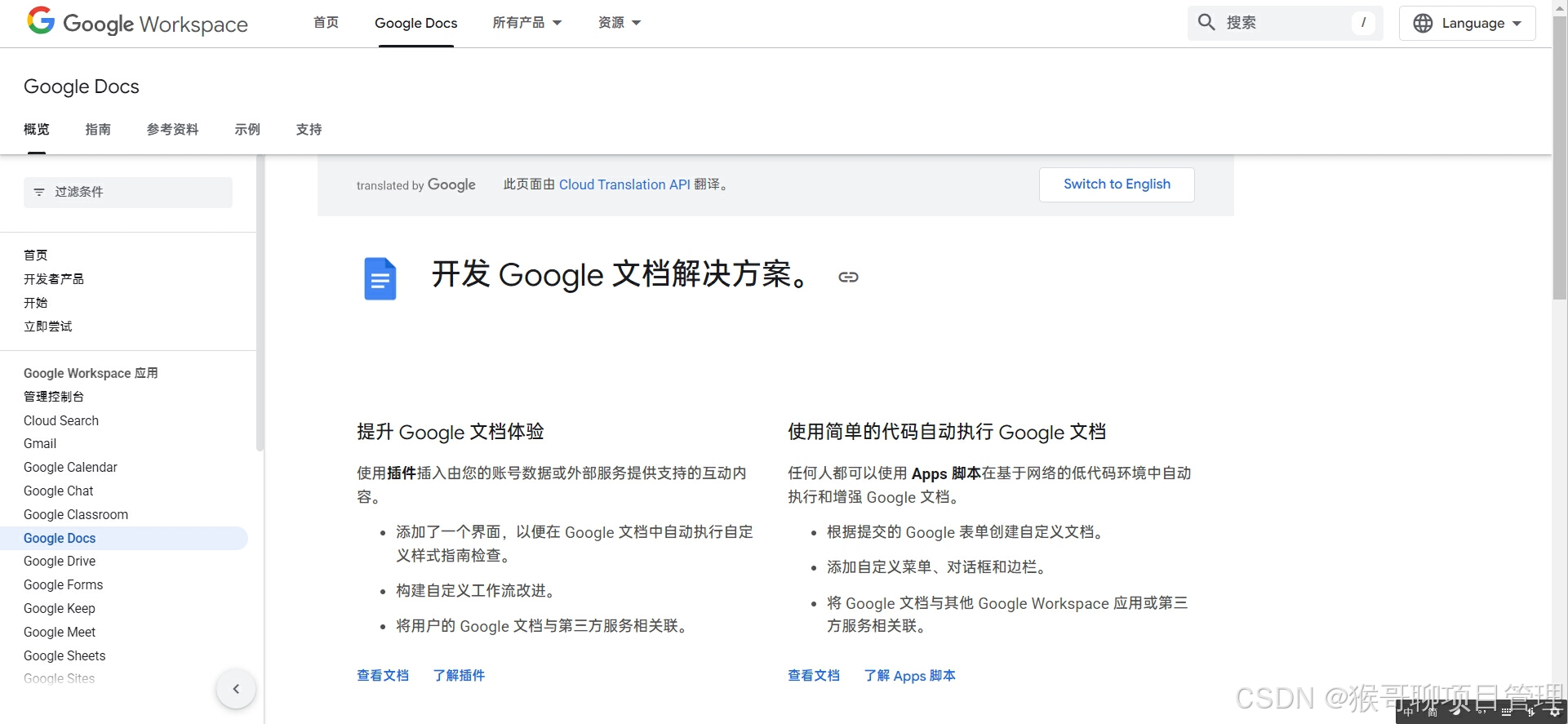Click the sidebar vertical scrollbar
Viewport: 1568px width, 724px height.
click(260, 302)
